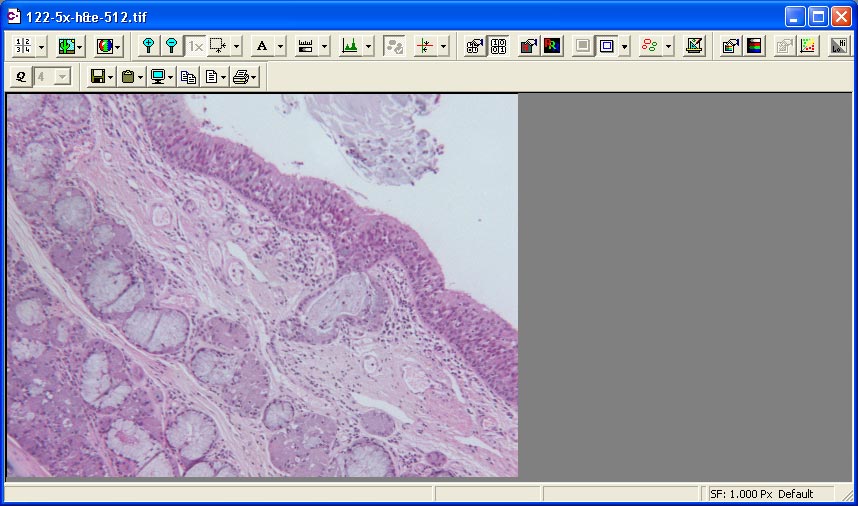Expand the dropdown arrow beside the color wheel
This screenshot has height=506, width=858.
pos(118,46)
